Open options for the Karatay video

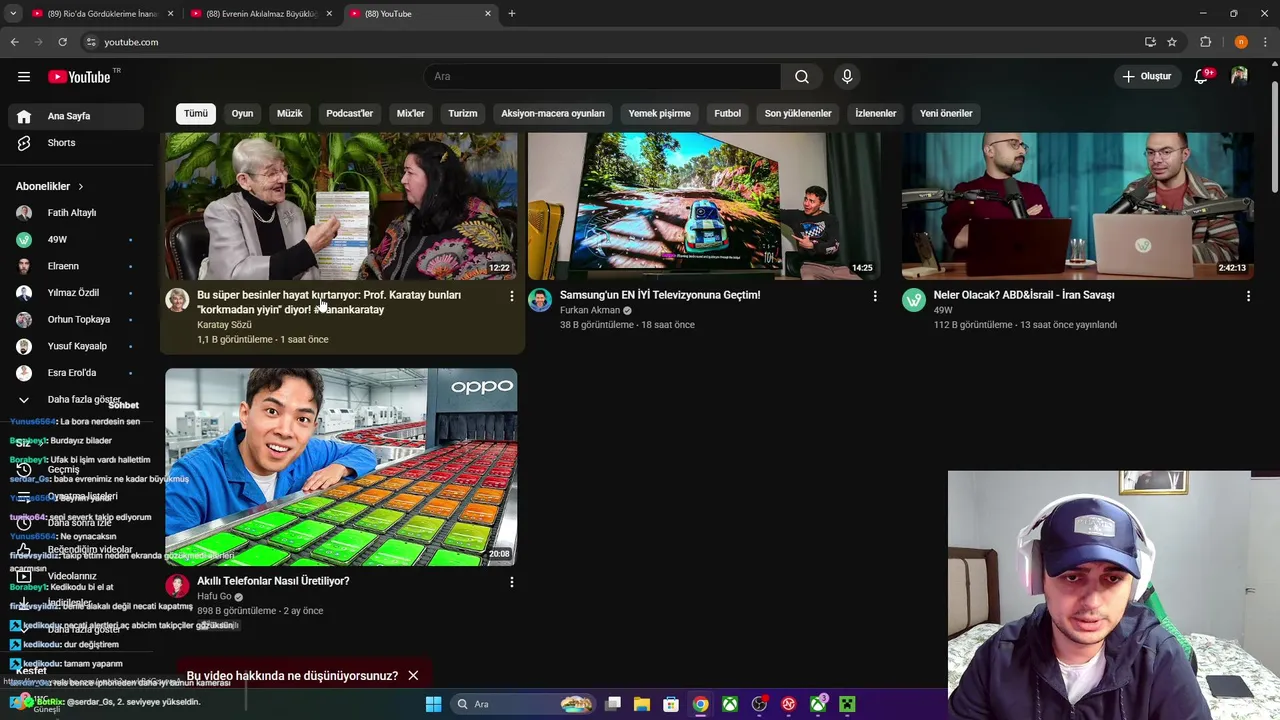point(511,297)
